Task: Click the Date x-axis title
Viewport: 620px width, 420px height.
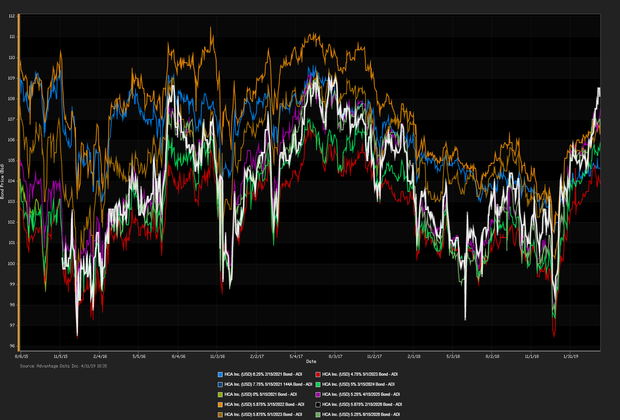Action: [x=311, y=361]
